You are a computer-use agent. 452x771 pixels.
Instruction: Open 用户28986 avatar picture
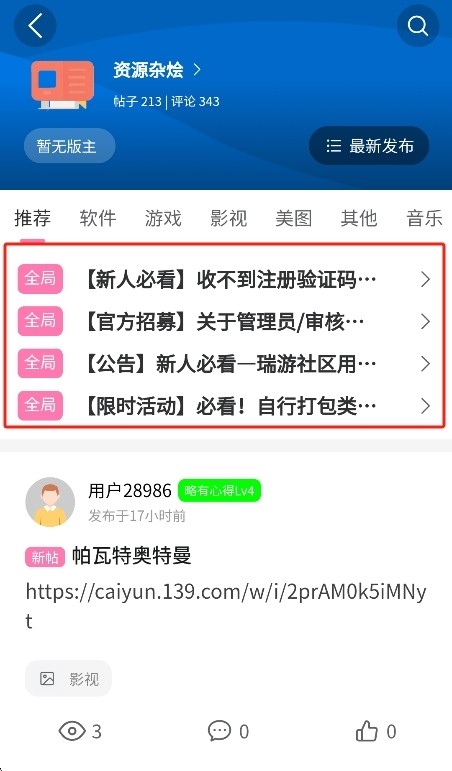50,502
